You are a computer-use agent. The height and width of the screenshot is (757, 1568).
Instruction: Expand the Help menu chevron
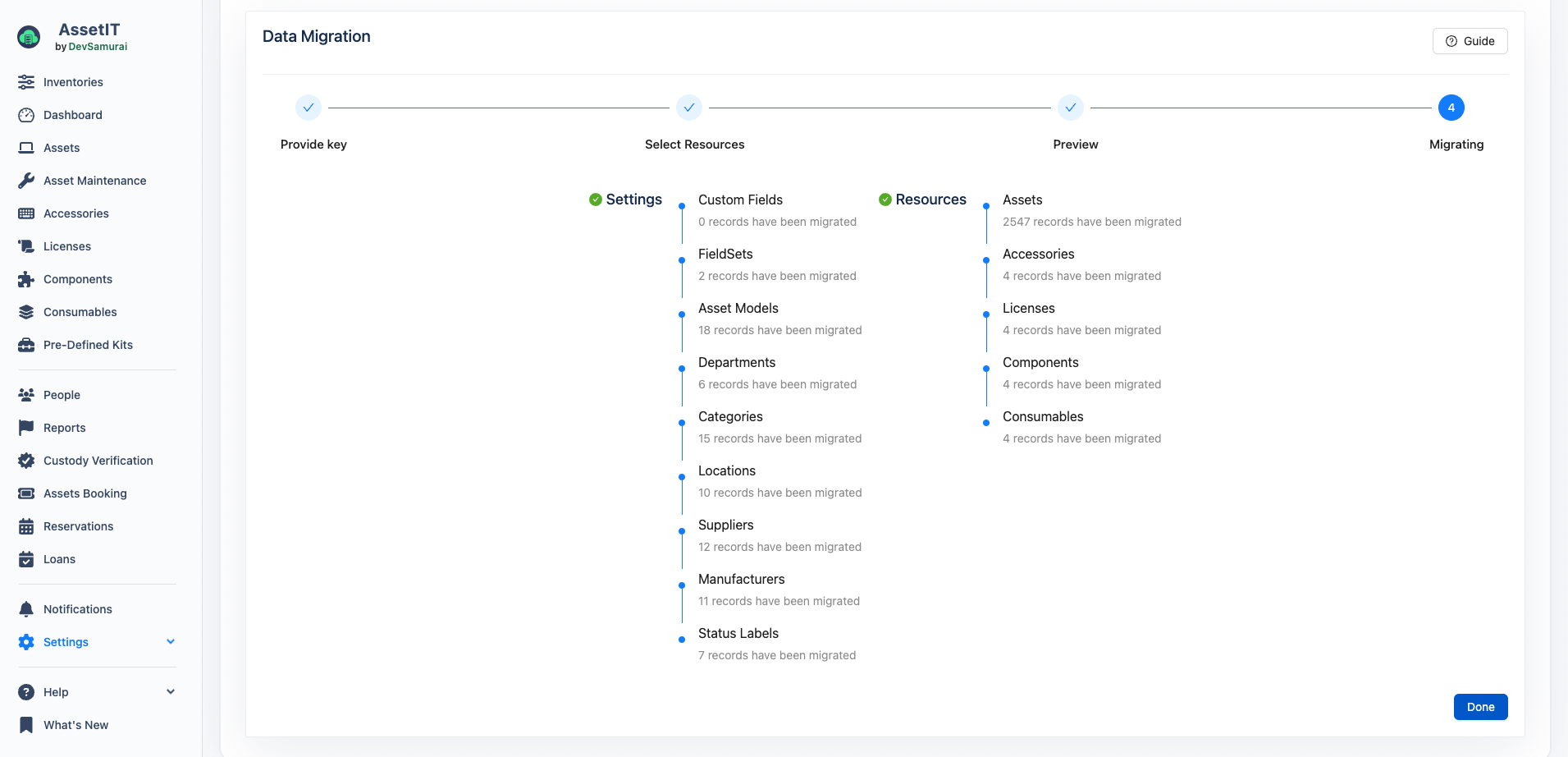(x=171, y=692)
